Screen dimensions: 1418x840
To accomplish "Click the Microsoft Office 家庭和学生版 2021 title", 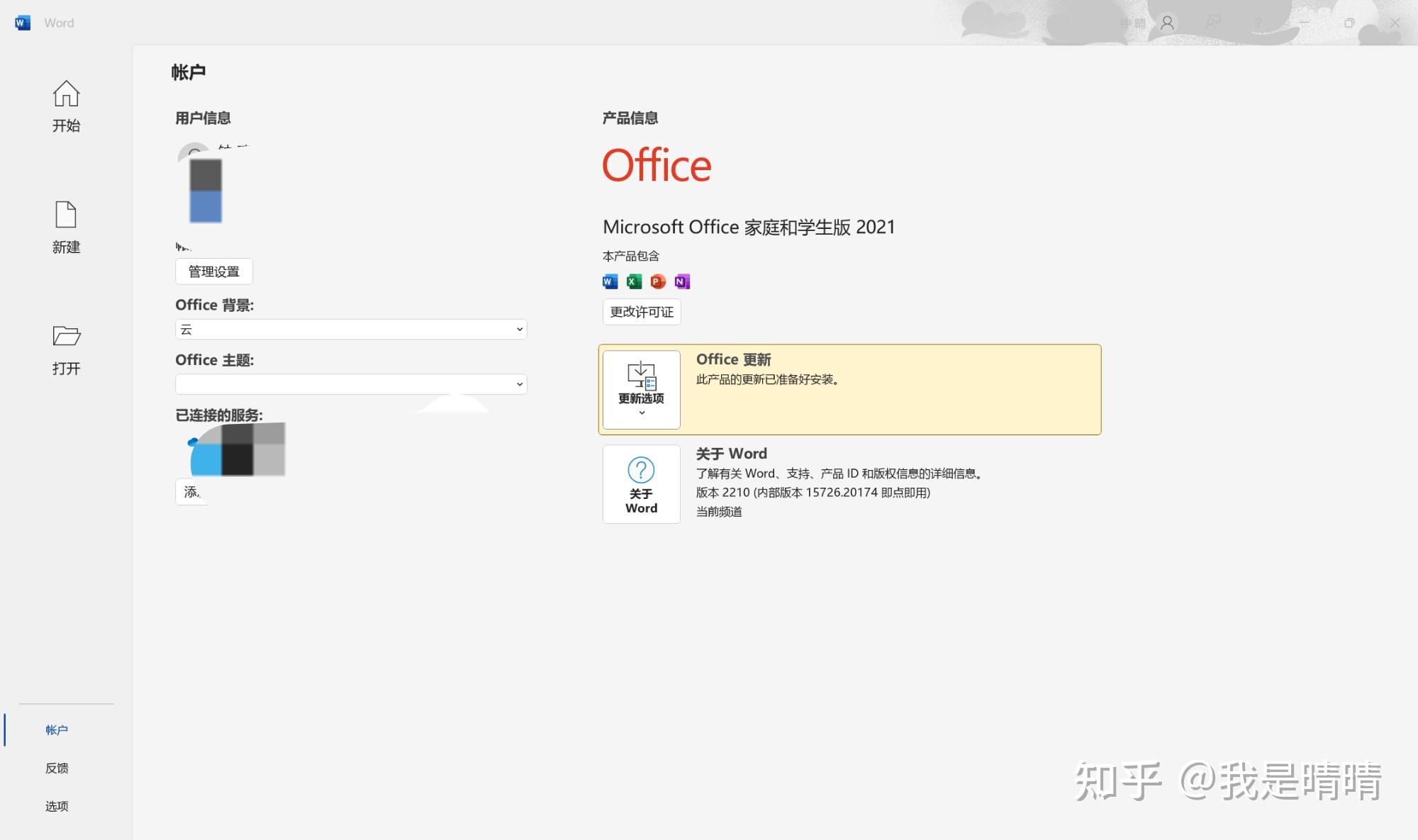I will coord(749,227).
